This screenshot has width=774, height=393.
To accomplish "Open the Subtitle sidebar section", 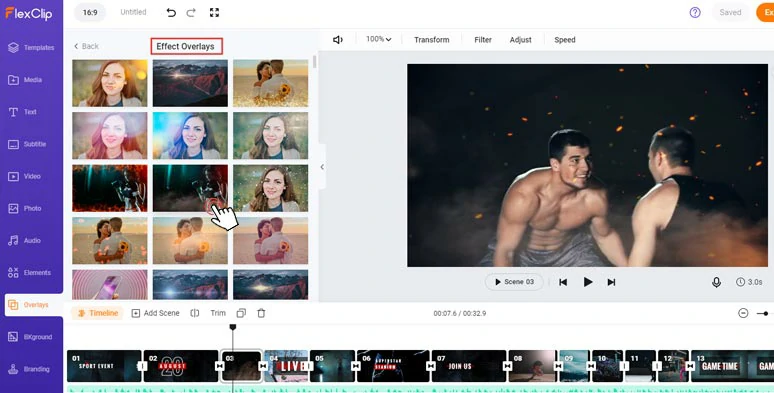I will pyautogui.click(x=27, y=144).
